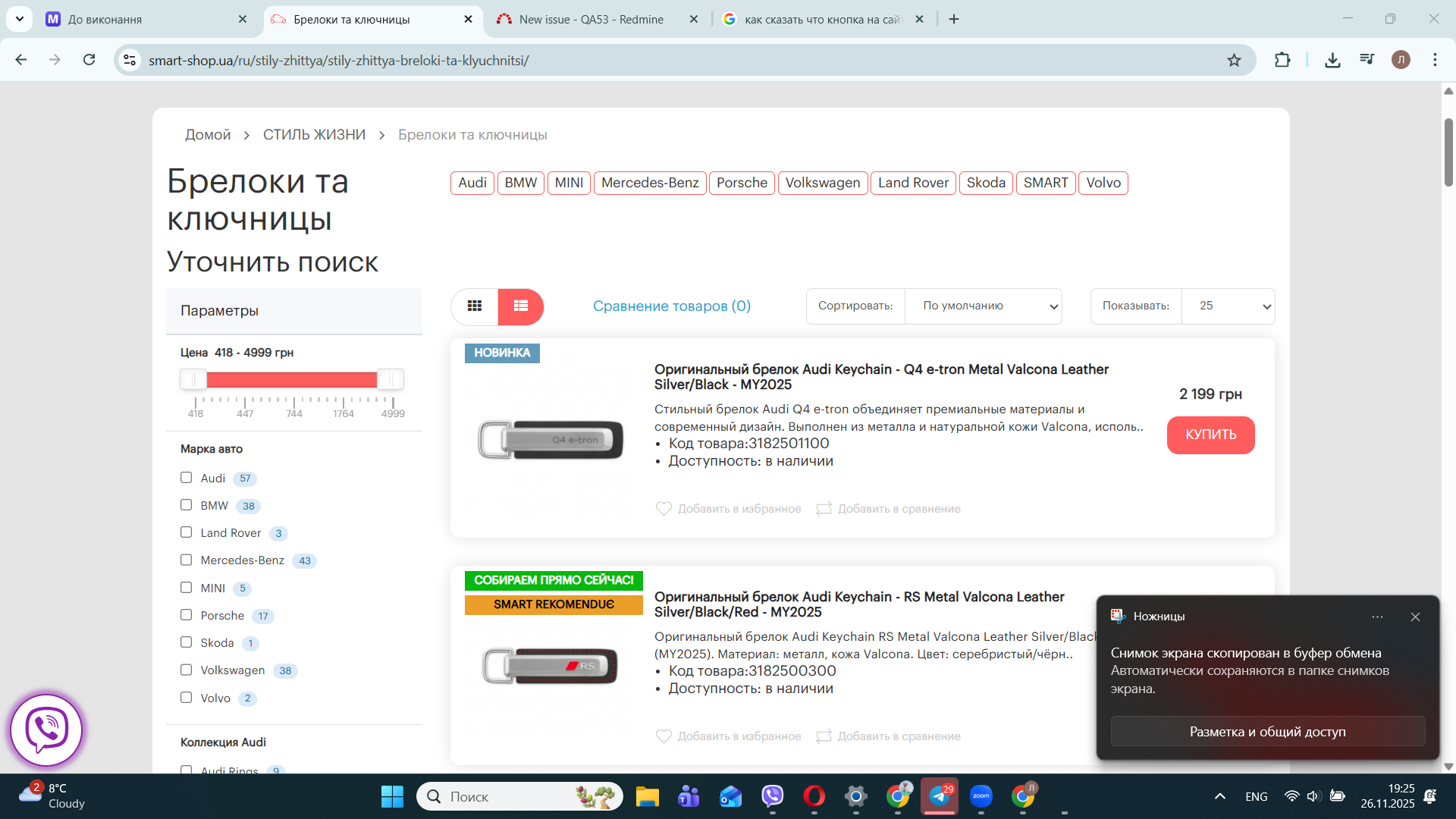The width and height of the screenshot is (1456, 819).
Task: Switch to New issue Redmine tab
Action: [x=591, y=20]
